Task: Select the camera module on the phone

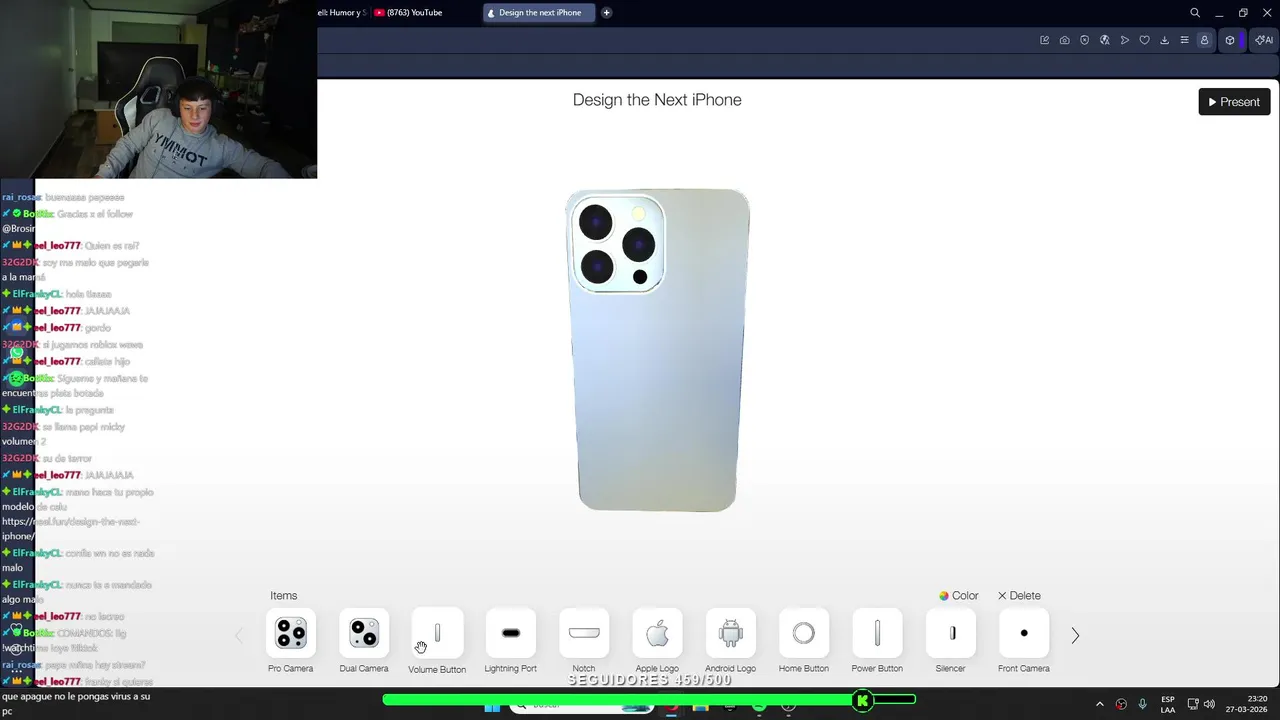Action: tap(617, 245)
